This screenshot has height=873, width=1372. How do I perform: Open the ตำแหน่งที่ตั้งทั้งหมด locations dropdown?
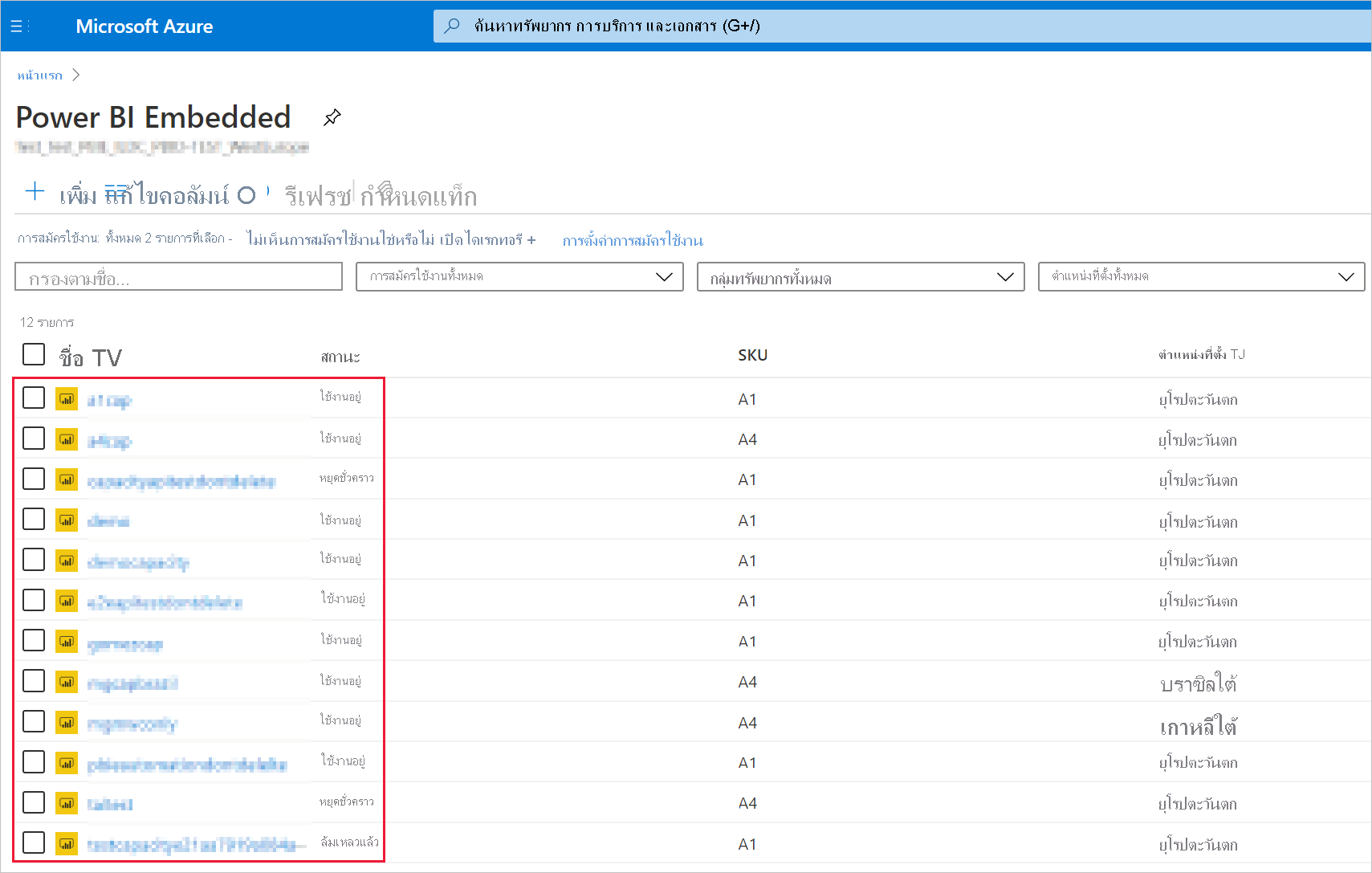(1201, 276)
